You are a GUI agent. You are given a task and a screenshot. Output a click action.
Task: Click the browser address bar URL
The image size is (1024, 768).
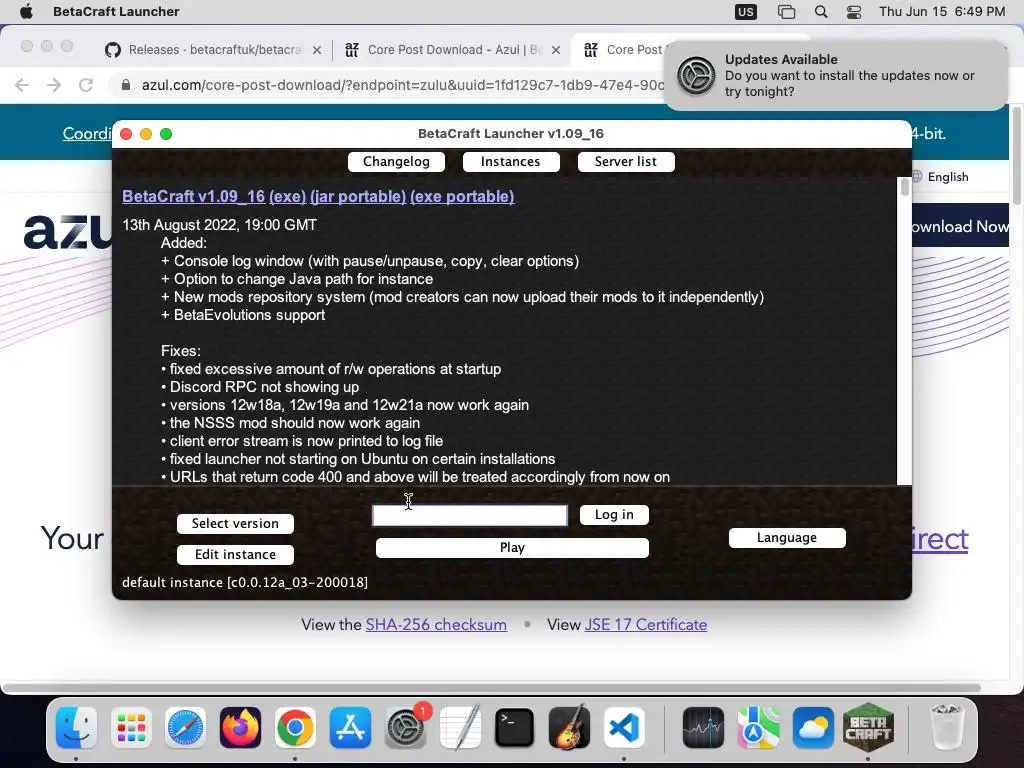403,85
